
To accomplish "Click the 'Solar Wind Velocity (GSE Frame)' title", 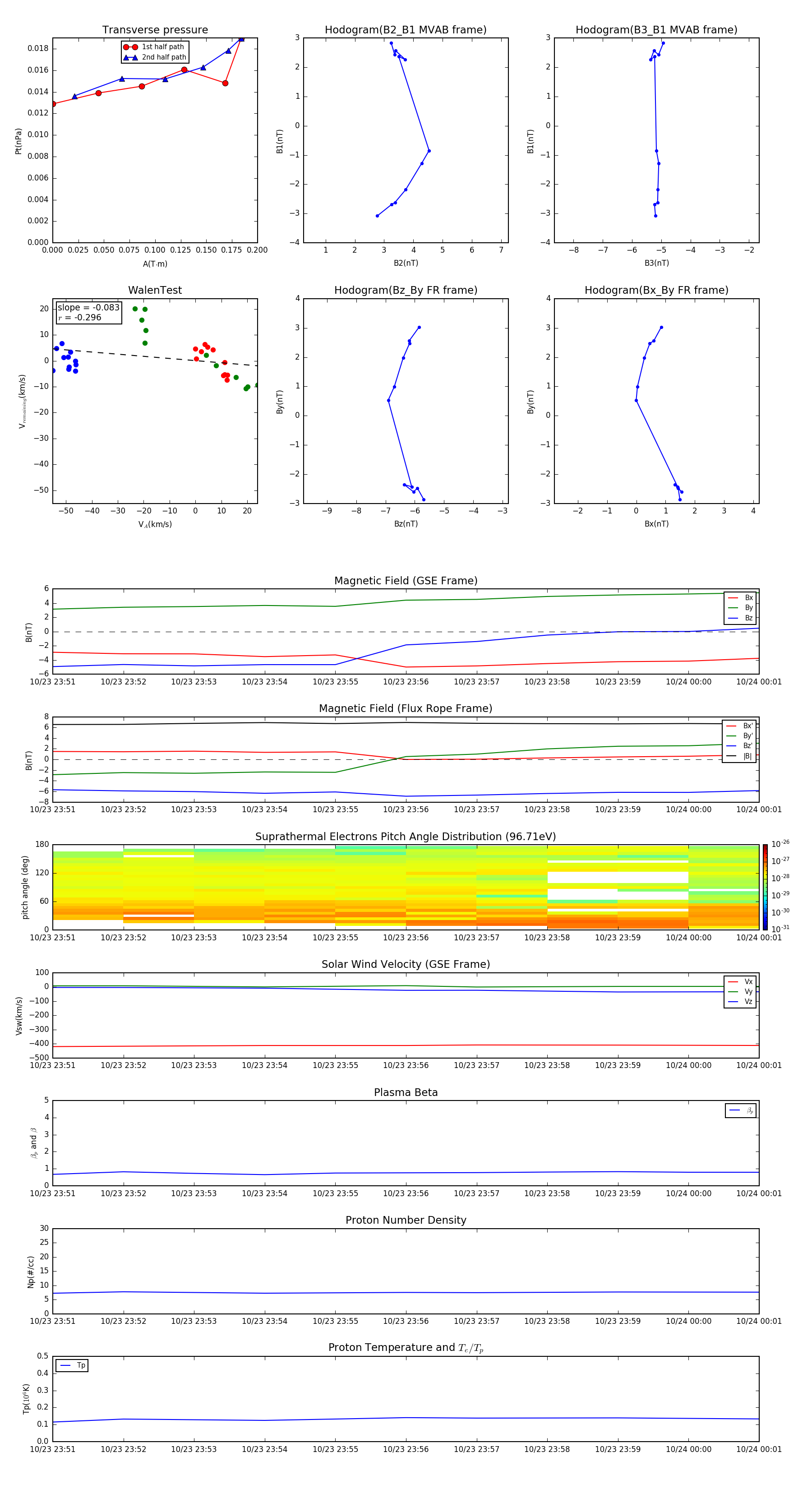I will pos(406,965).
